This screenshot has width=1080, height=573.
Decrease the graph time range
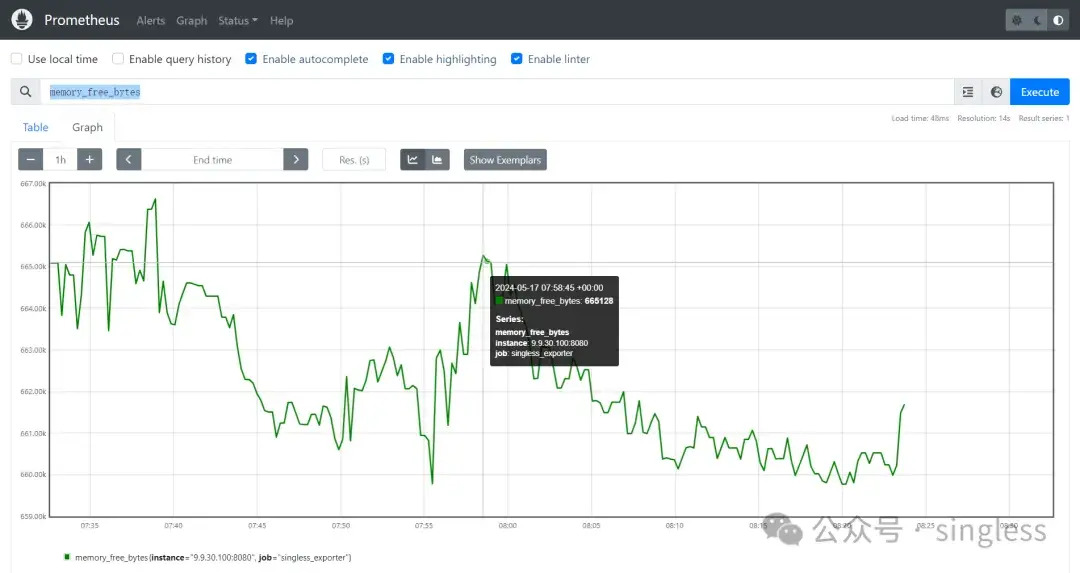tap(31, 160)
